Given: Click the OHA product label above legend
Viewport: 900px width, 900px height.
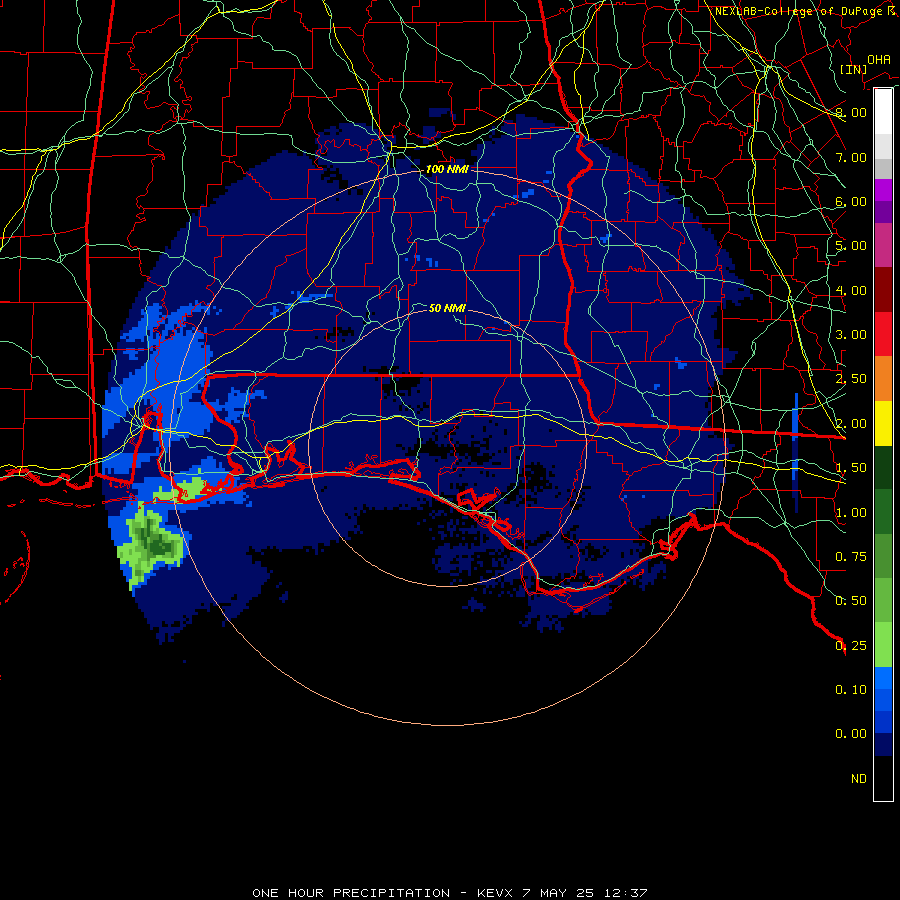Looking at the screenshot, I should [879, 60].
